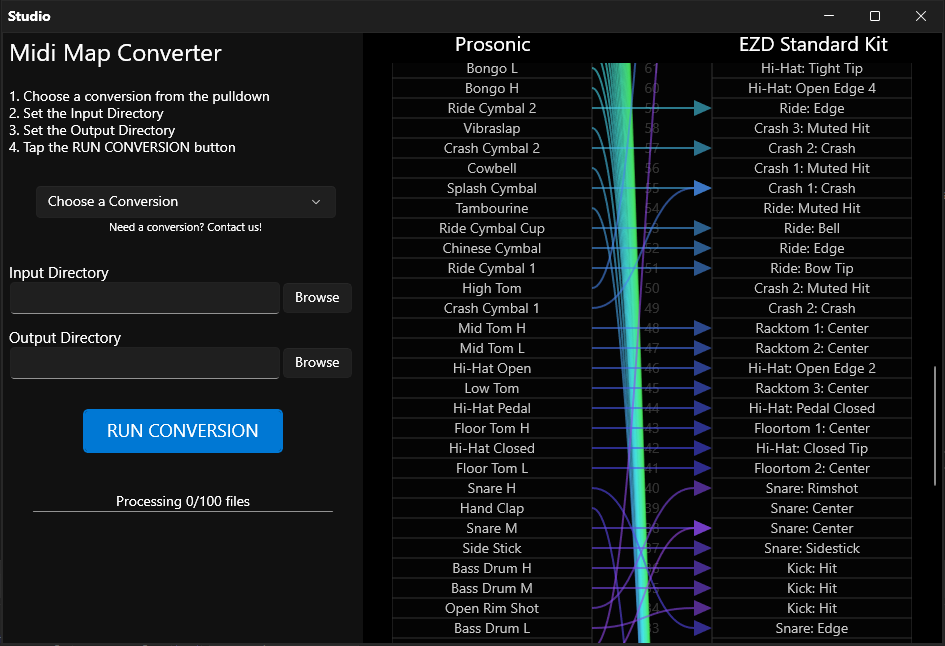Click the chevron arrow in the conversion pulldown
The height and width of the screenshot is (646, 945).
pyautogui.click(x=316, y=202)
